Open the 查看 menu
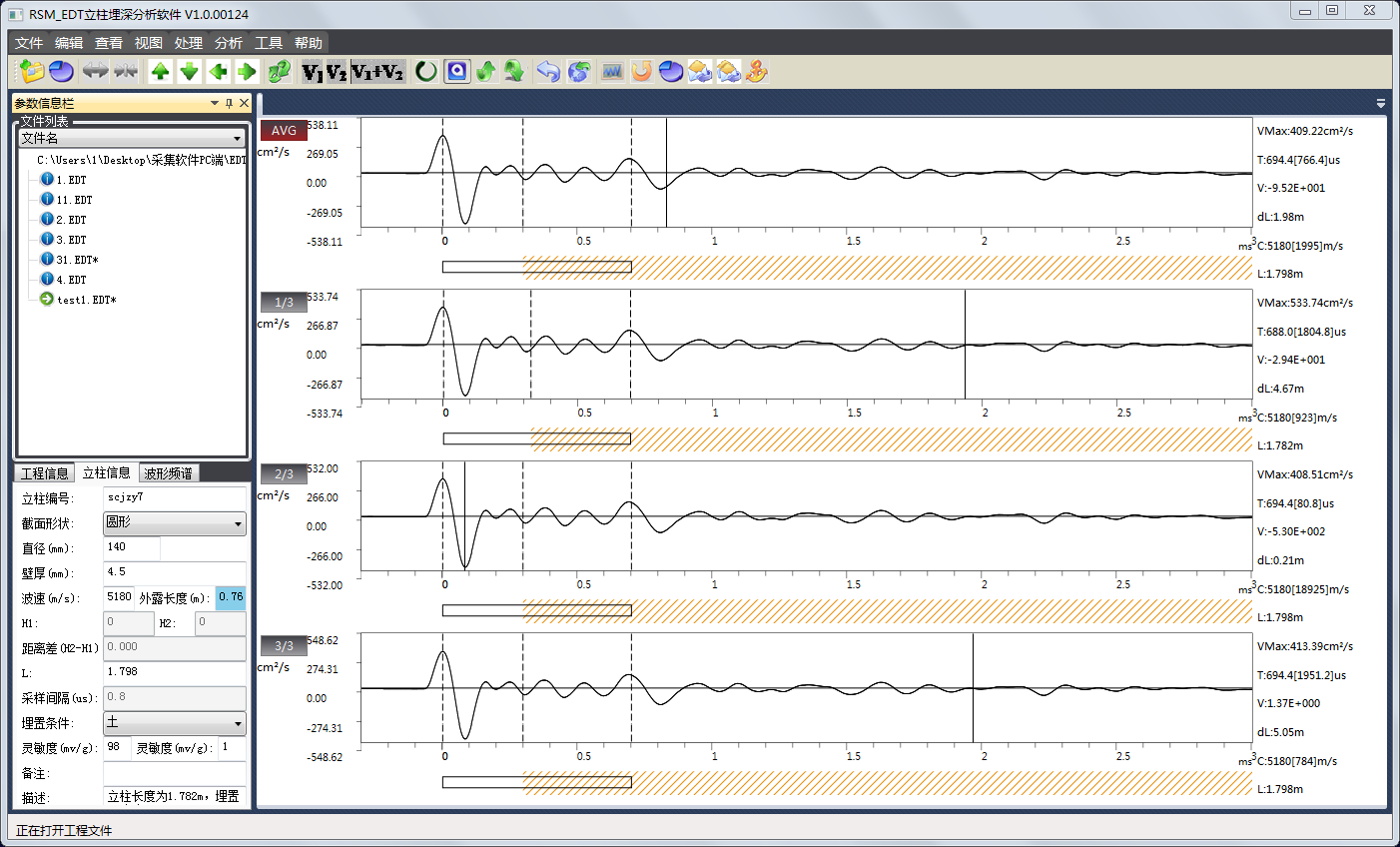 pyautogui.click(x=109, y=43)
